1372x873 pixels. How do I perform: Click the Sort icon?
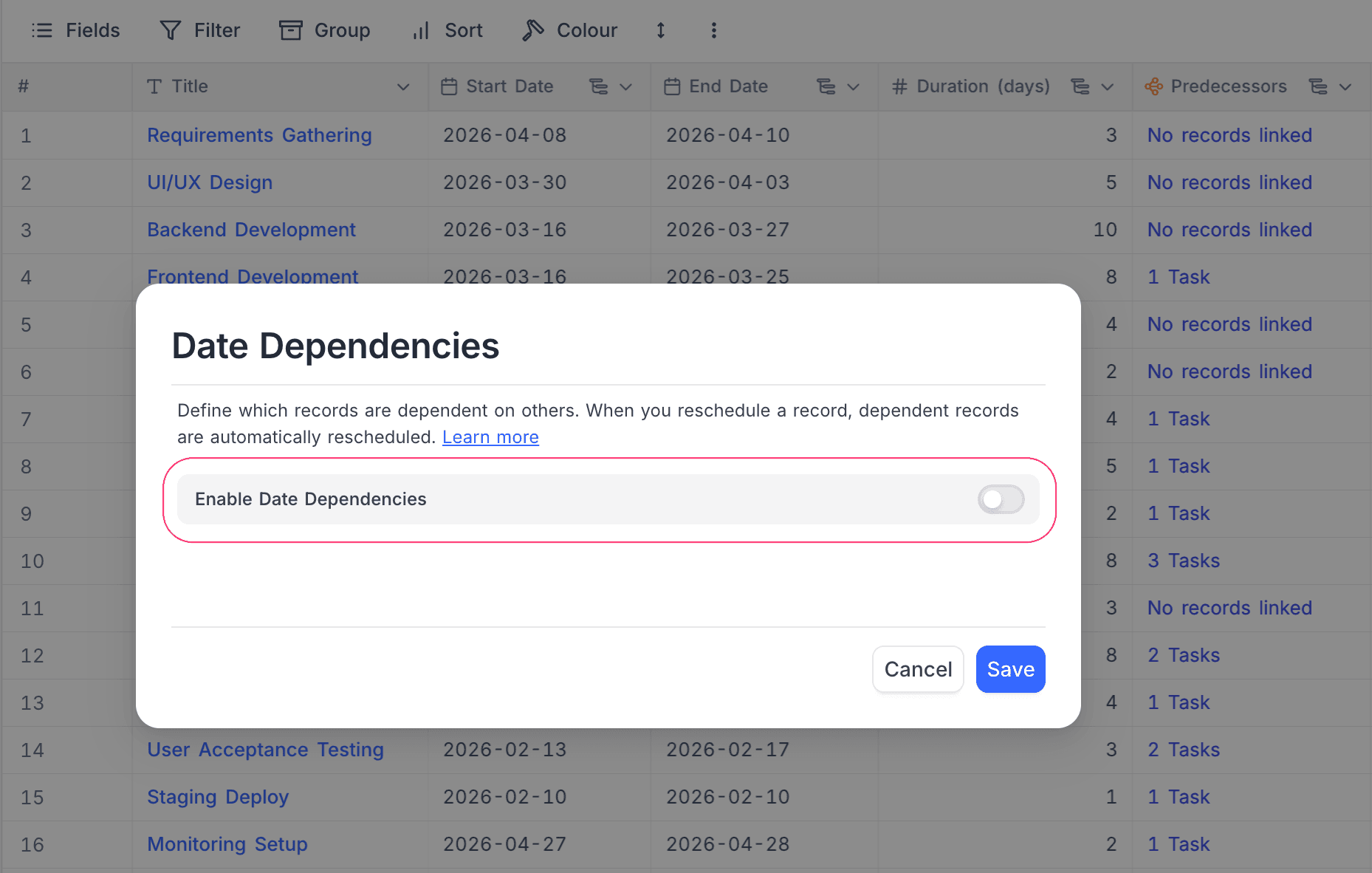(419, 31)
